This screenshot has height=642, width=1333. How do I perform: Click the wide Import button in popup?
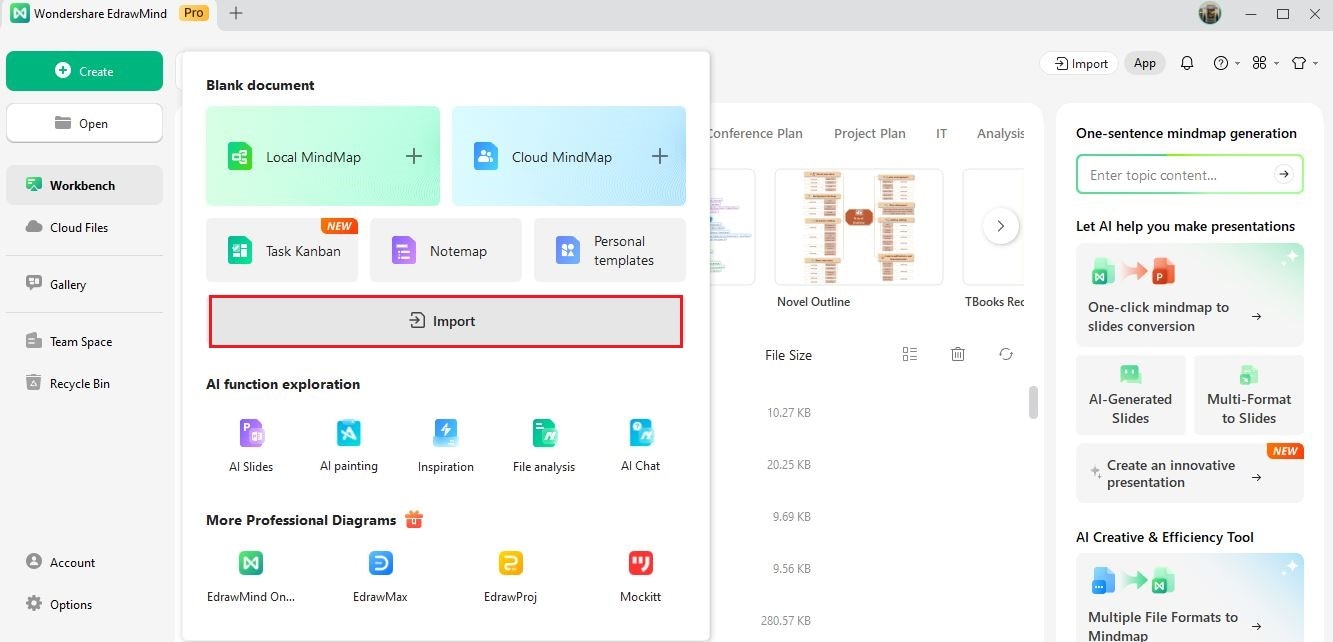tap(446, 321)
